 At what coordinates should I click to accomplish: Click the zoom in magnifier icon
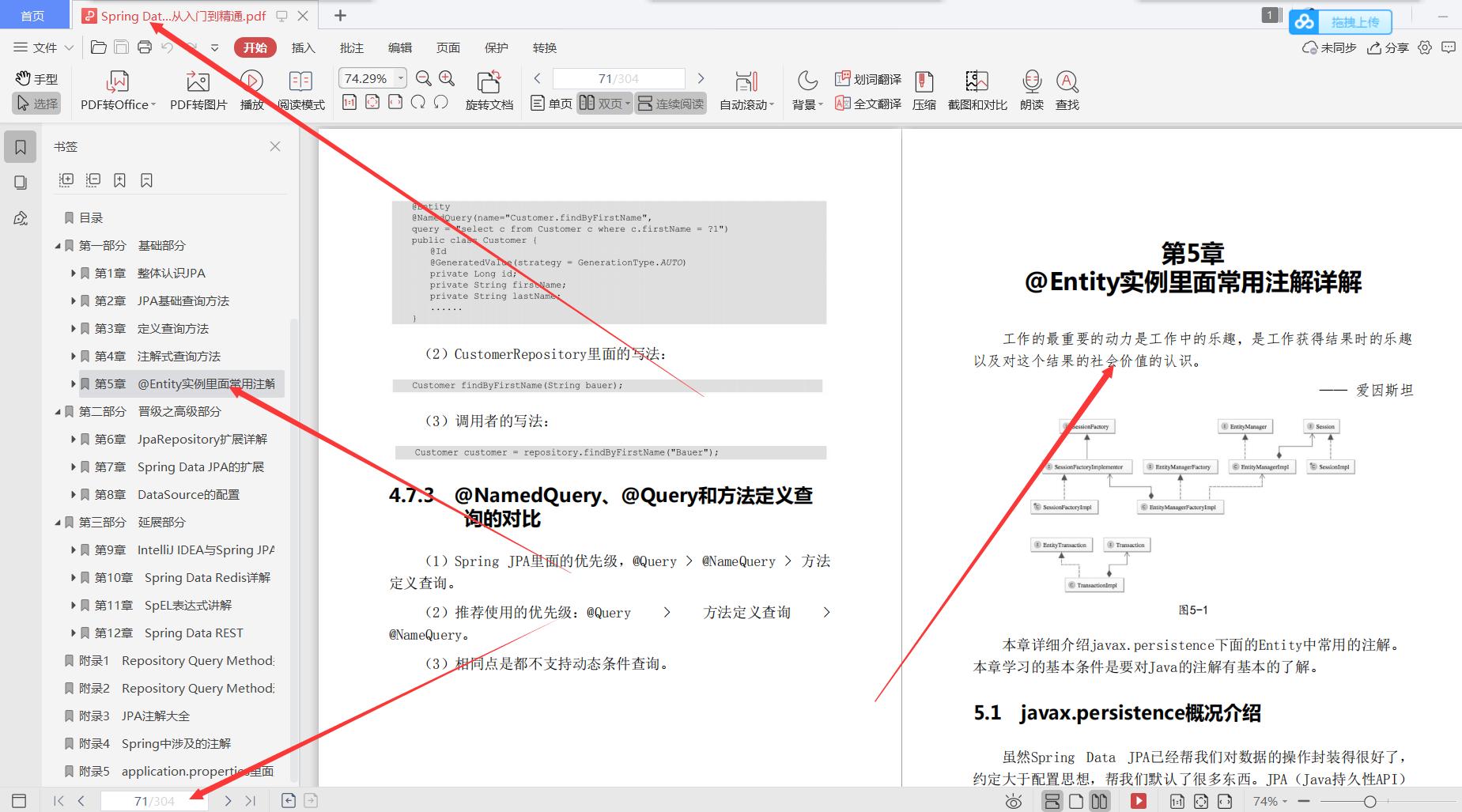(447, 78)
